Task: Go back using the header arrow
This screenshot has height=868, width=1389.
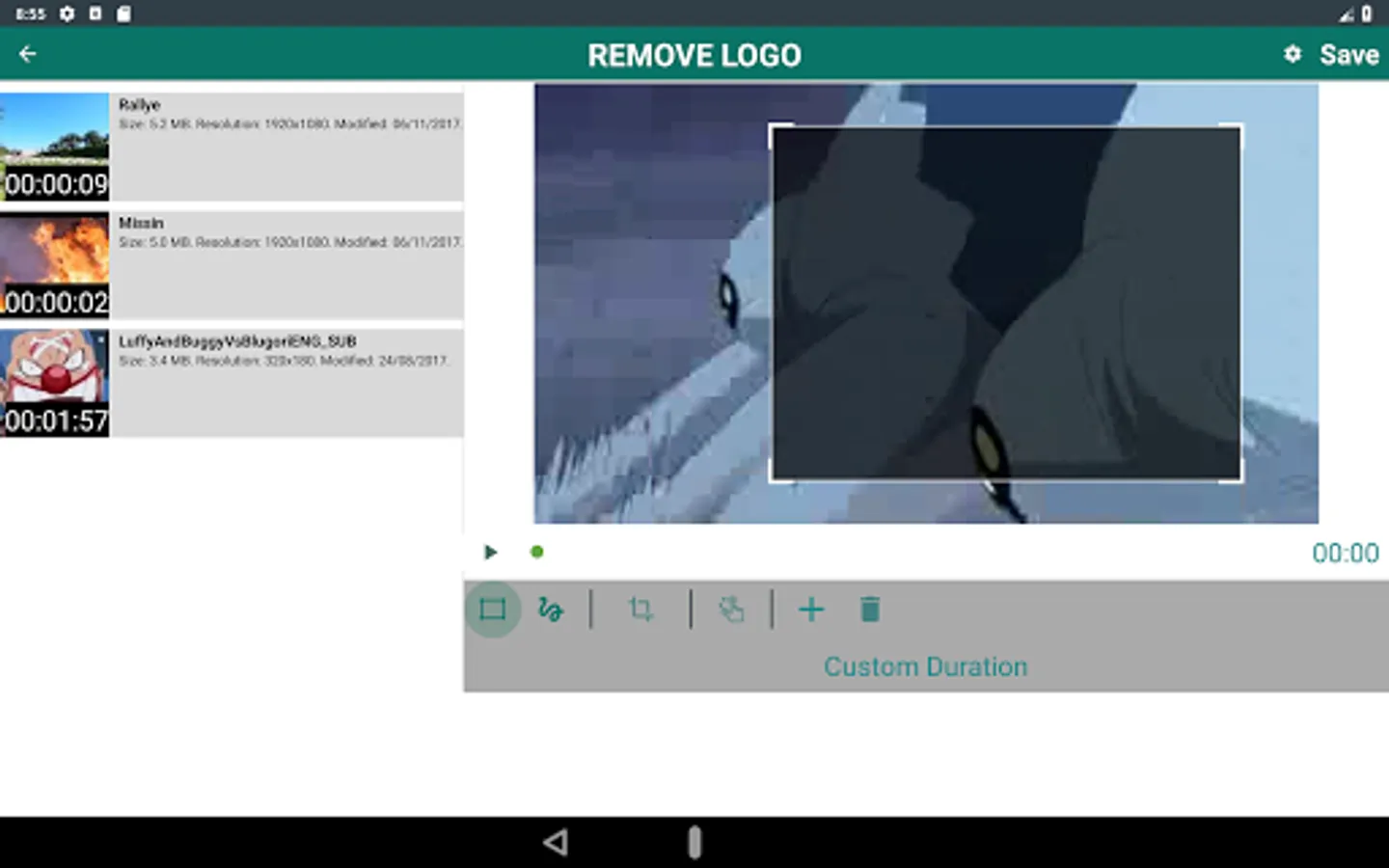Action: coord(28,54)
